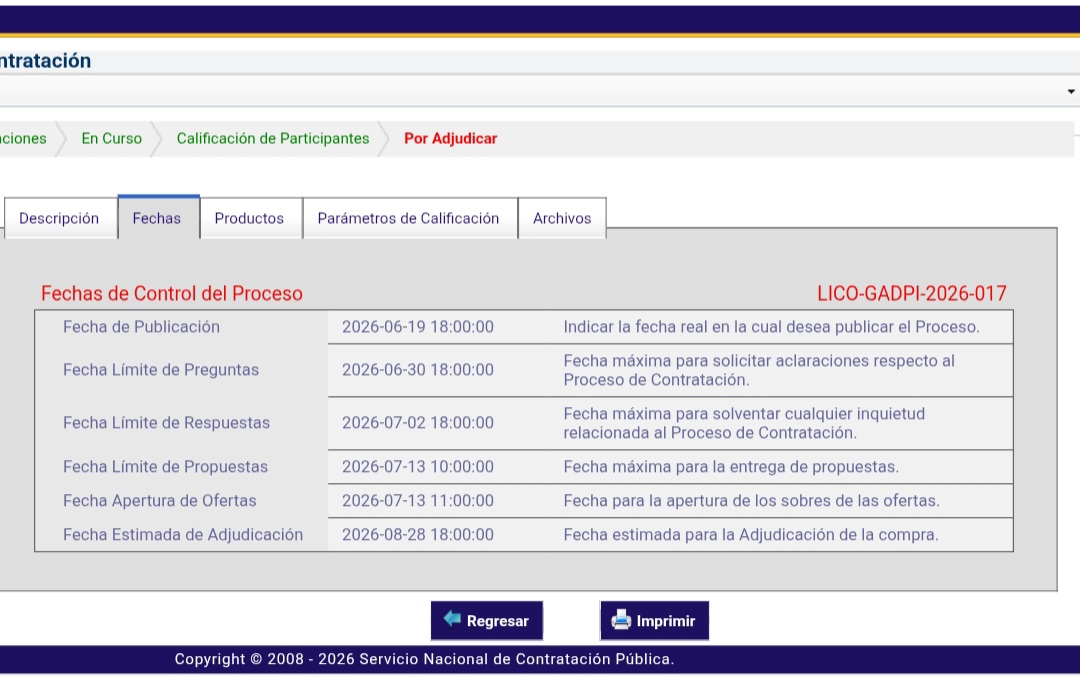Go to the Archivos tab
The width and height of the screenshot is (1080, 677).
tap(562, 218)
